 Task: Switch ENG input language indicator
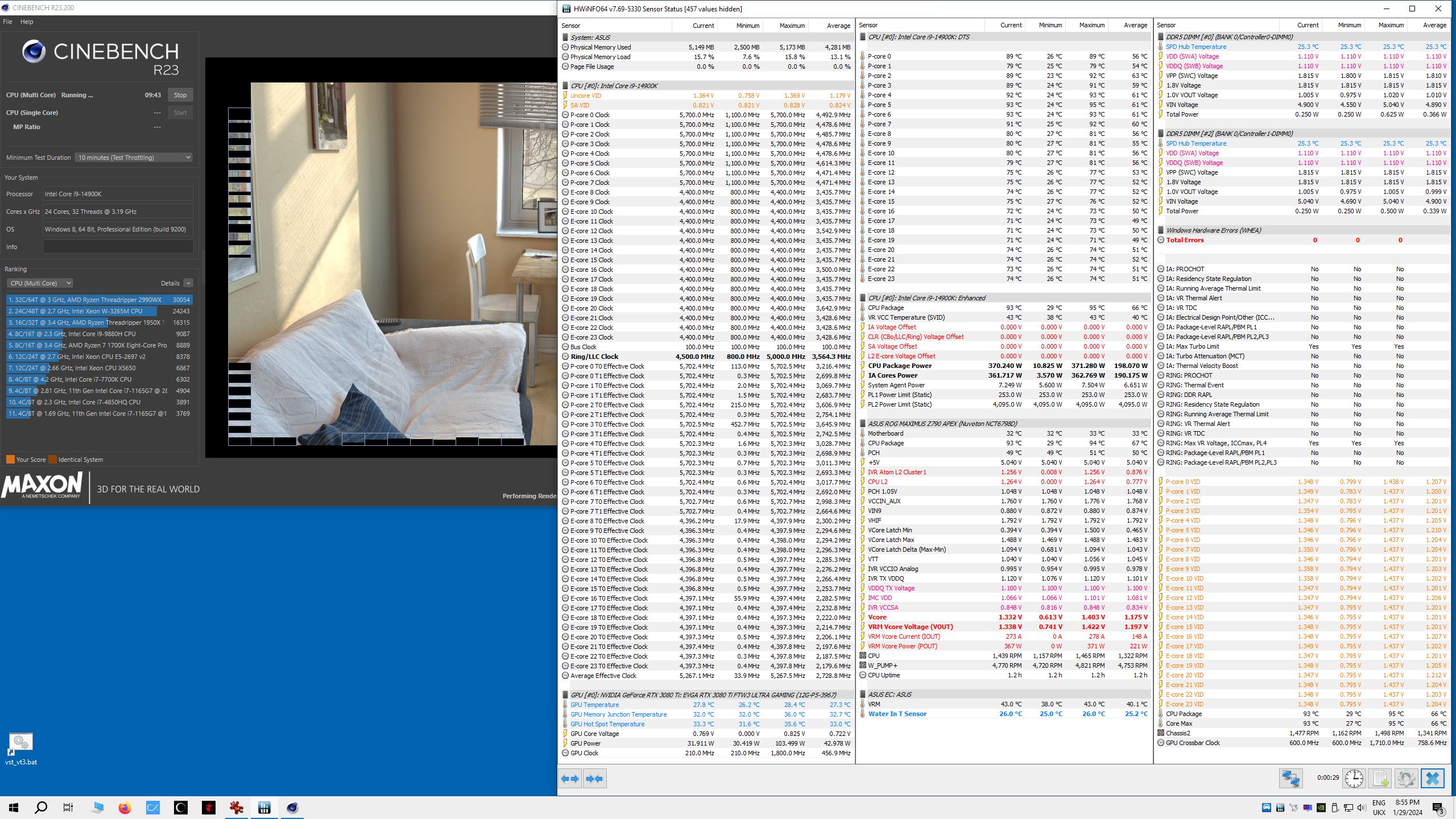[1379, 808]
